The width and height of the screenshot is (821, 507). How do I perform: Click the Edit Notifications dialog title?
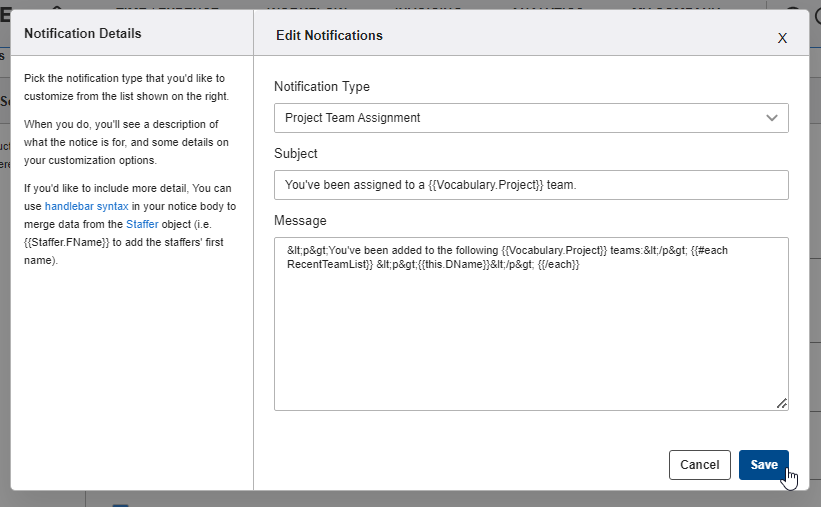329,36
